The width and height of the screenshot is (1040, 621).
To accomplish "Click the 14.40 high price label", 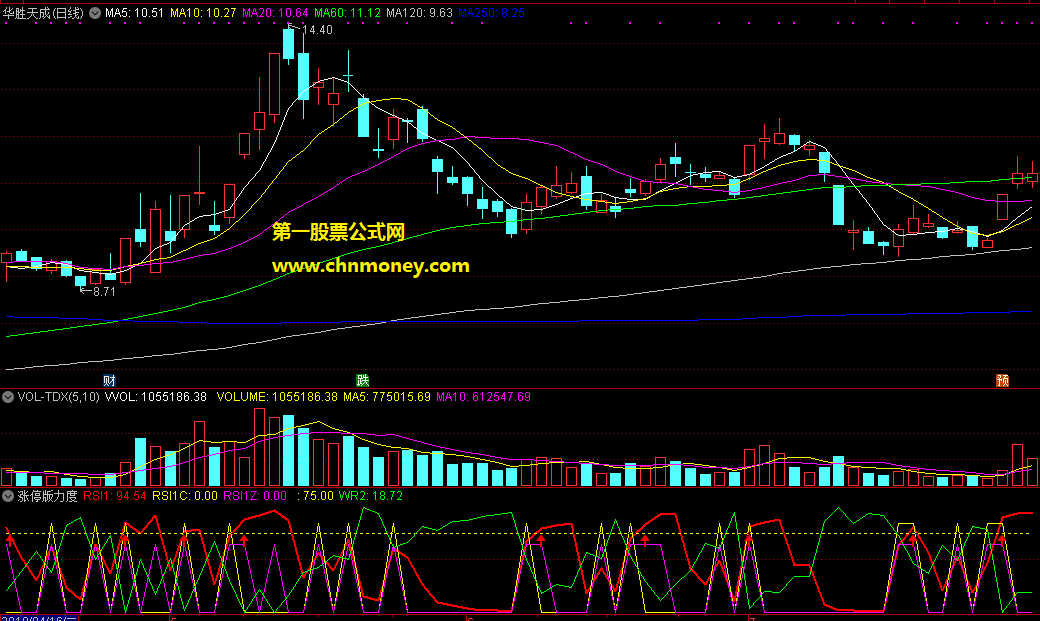I will (317, 30).
